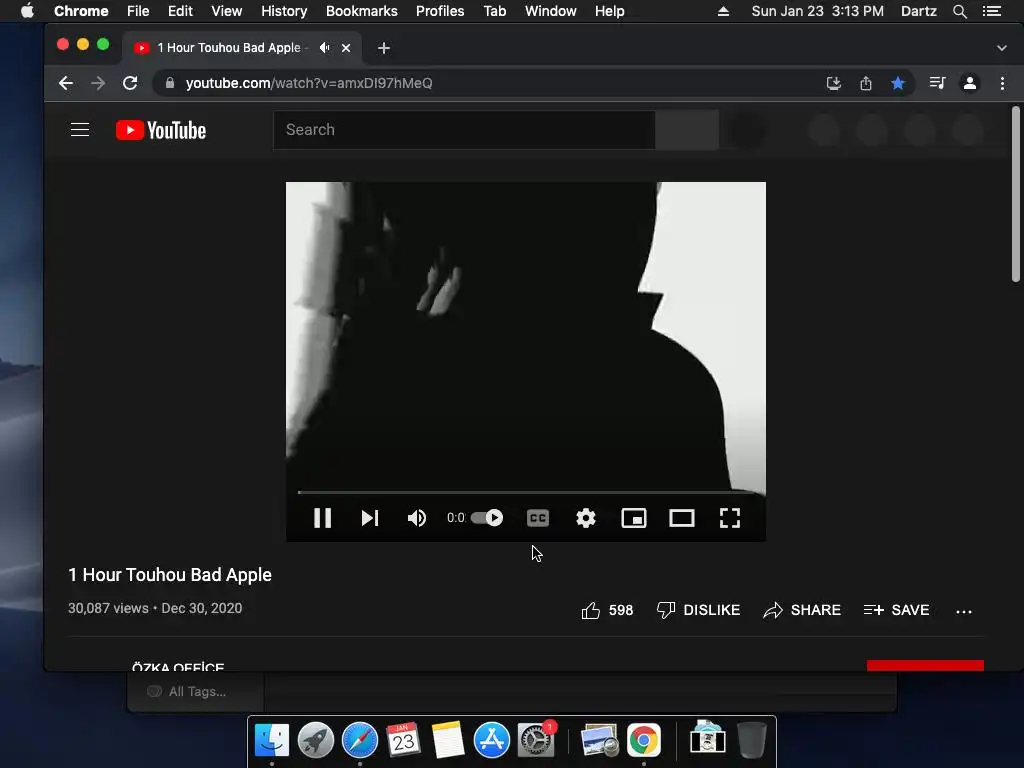1024x768 pixels.
Task: Share this page icon in address bar
Action: (866, 83)
